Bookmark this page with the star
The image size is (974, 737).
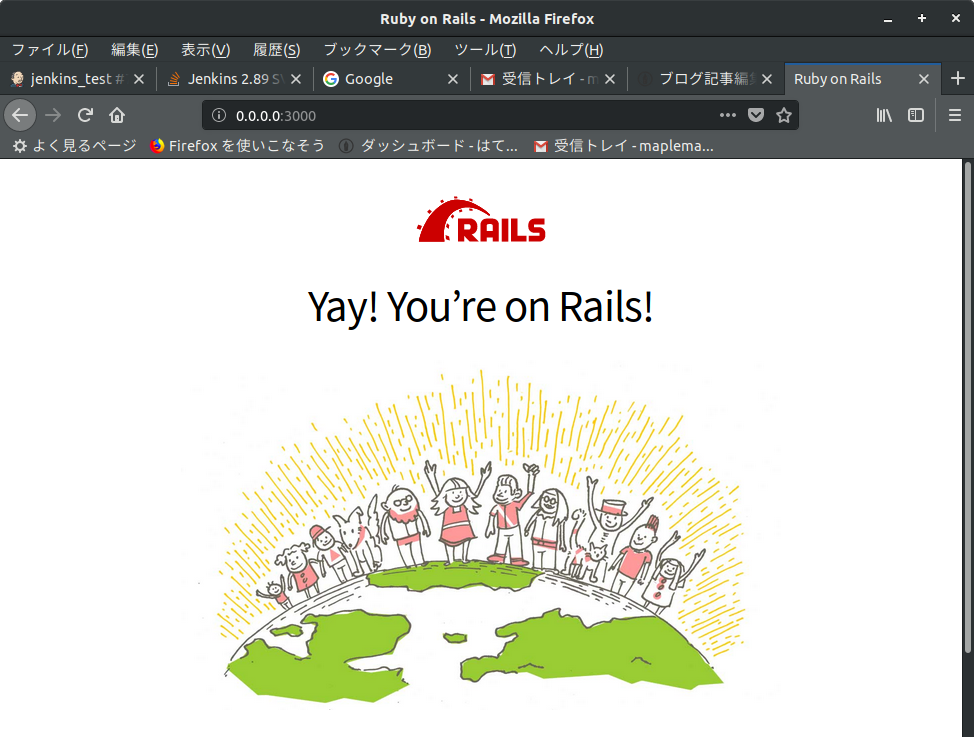(784, 115)
